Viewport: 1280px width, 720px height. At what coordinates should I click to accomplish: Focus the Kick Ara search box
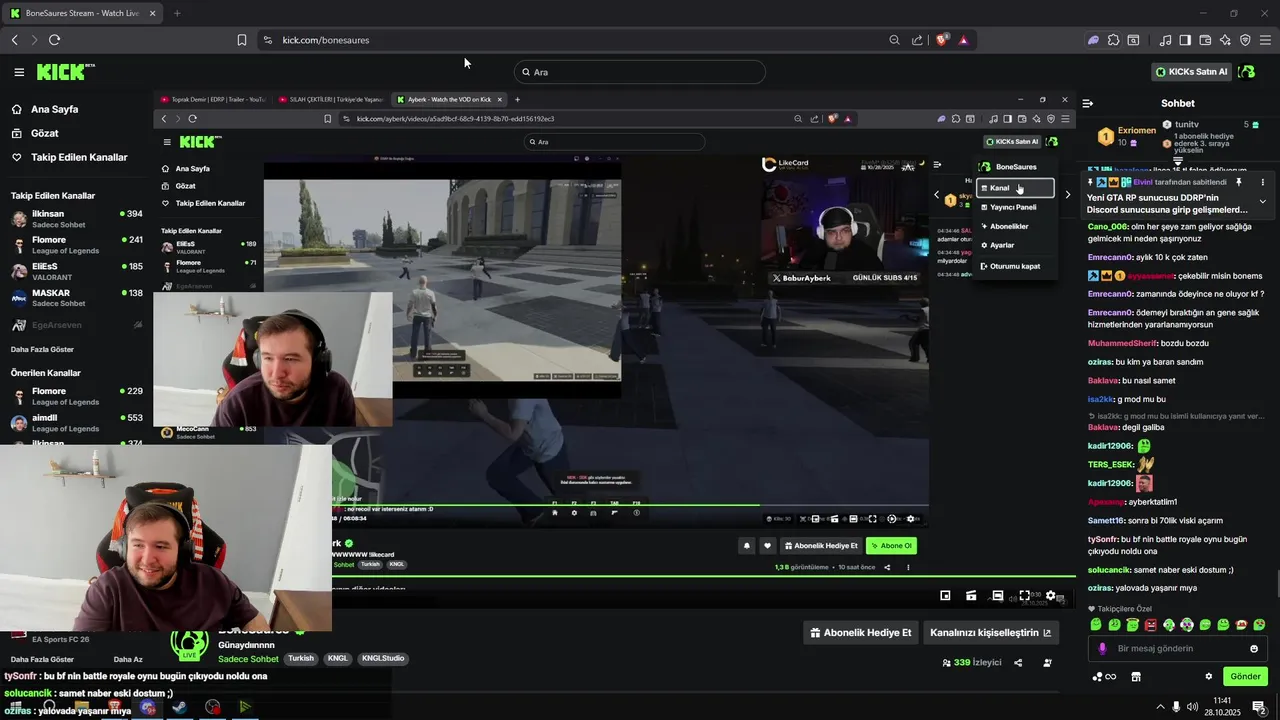640,72
